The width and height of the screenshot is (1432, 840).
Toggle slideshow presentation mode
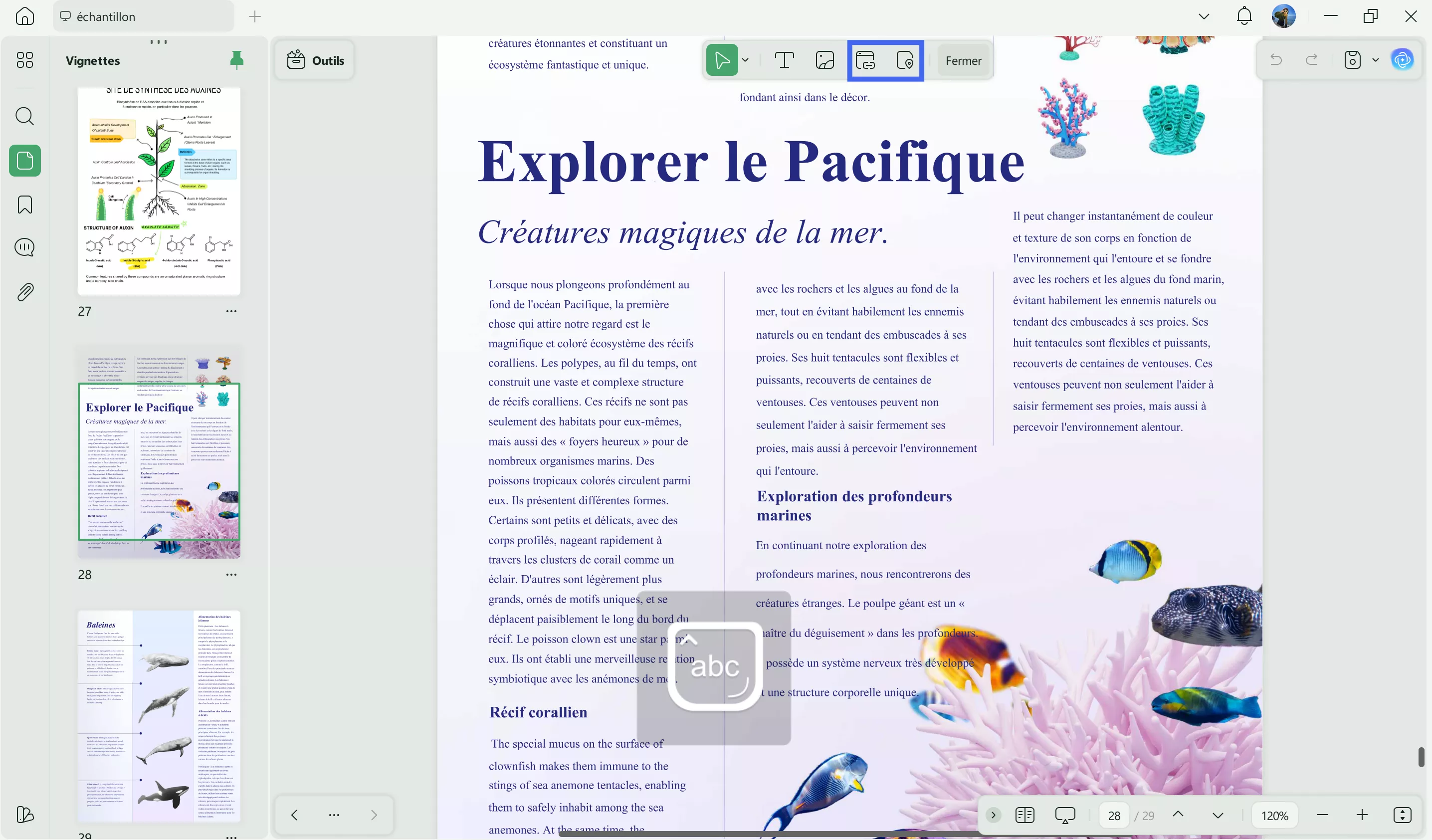pyautogui.click(x=1065, y=815)
